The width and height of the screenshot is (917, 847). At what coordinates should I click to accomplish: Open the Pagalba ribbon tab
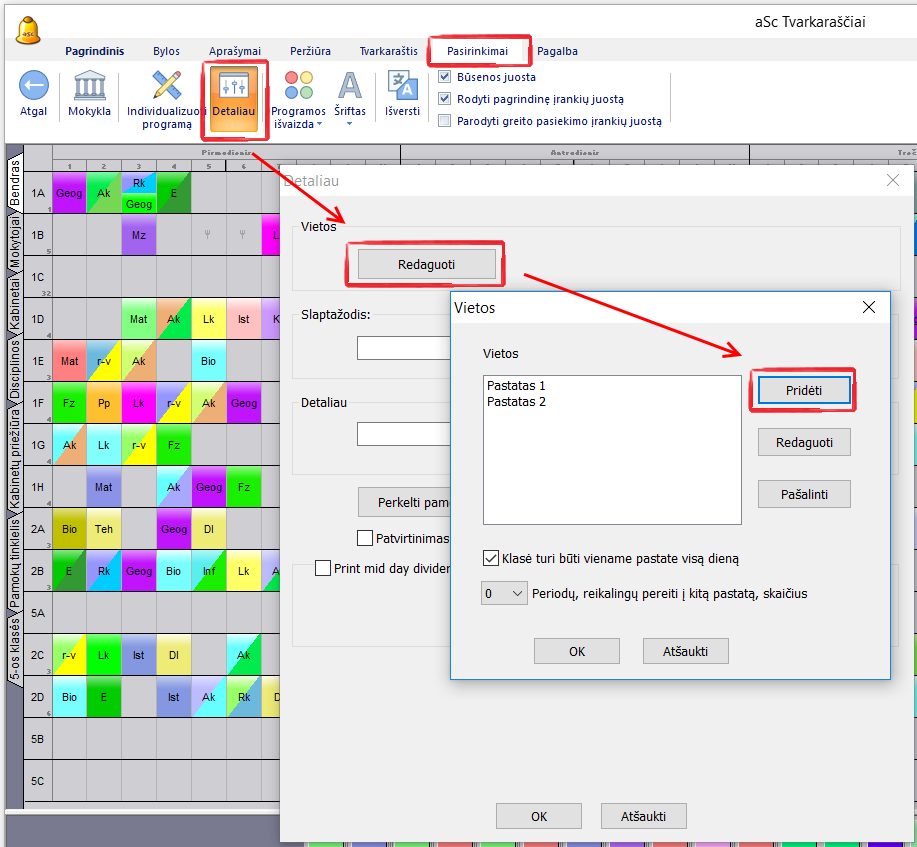[557, 51]
